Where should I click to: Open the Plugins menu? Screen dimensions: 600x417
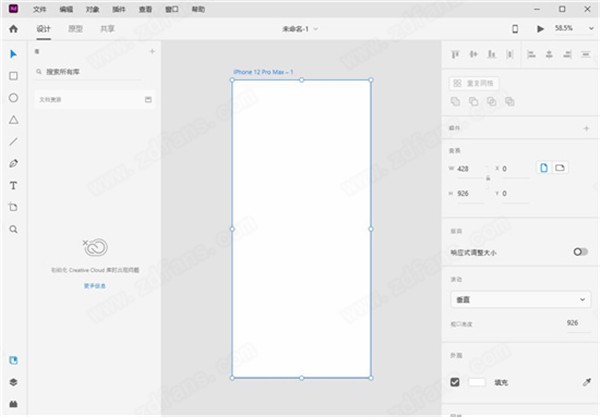(119, 9)
